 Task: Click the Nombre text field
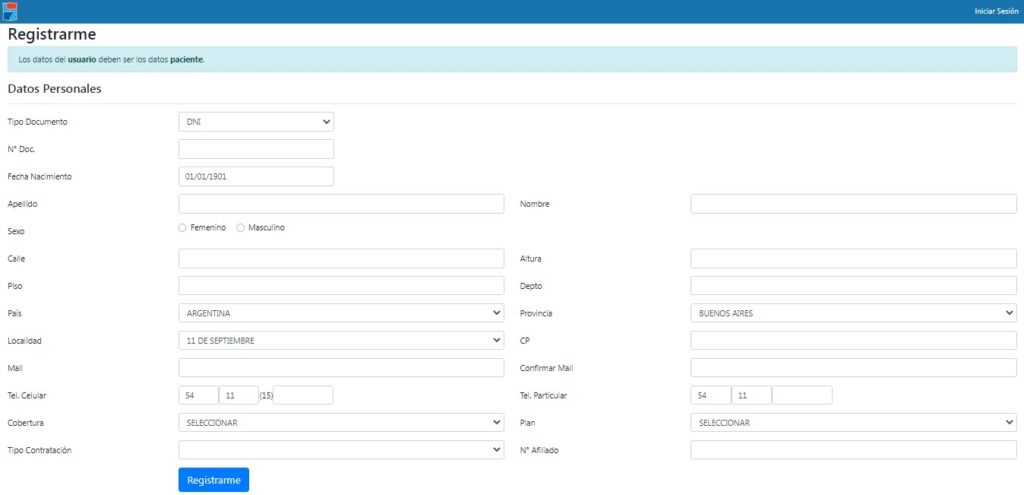(853, 204)
